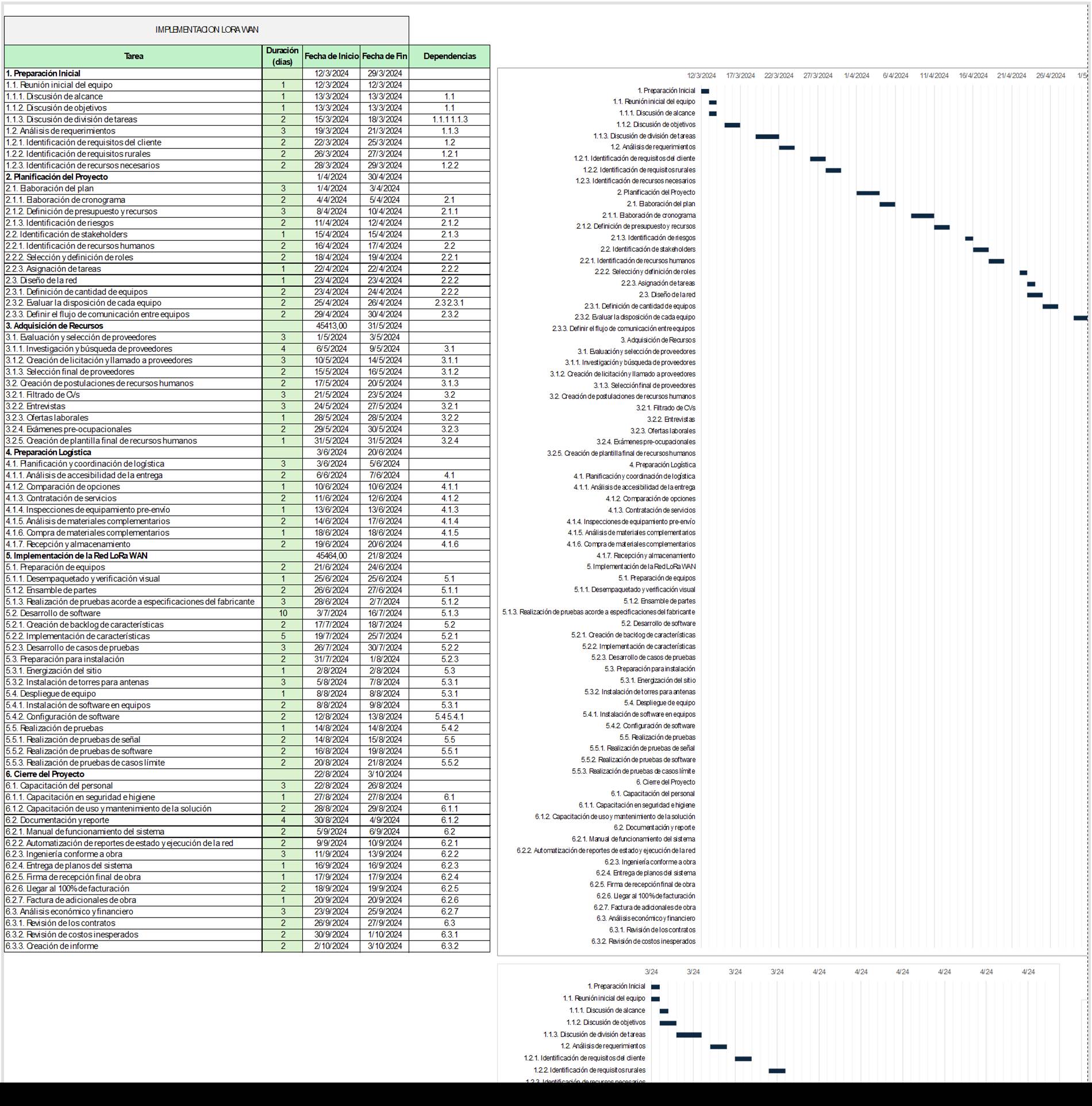1092x1106 pixels.
Task: Select the "26/4/2024" date on chart axis
Action: (1050, 76)
